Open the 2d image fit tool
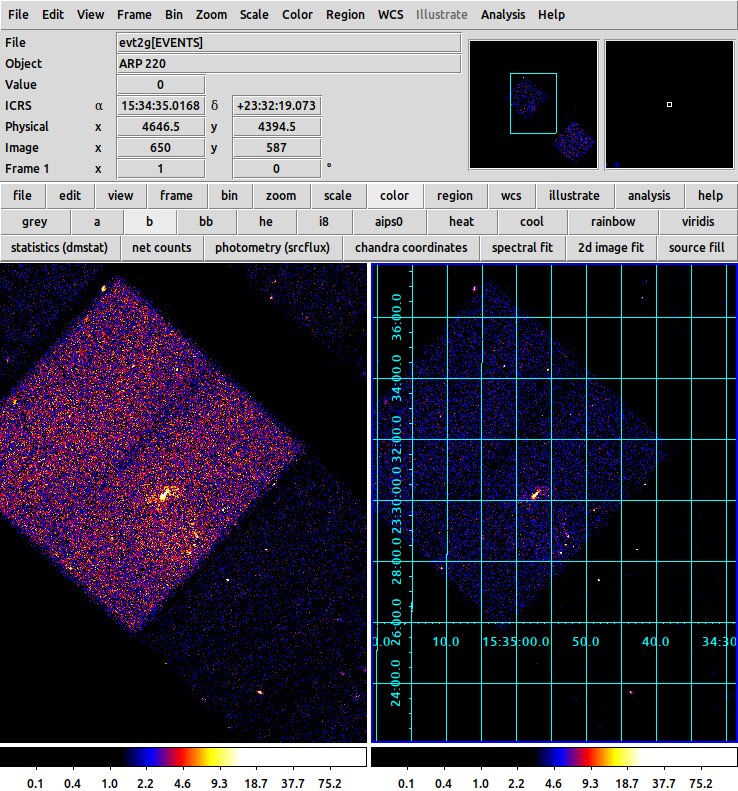738x791 pixels. pyautogui.click(x=611, y=248)
